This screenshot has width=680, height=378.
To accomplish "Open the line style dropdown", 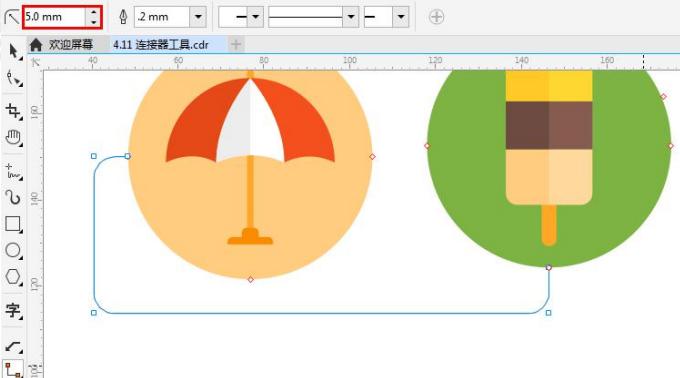I will 351,17.
